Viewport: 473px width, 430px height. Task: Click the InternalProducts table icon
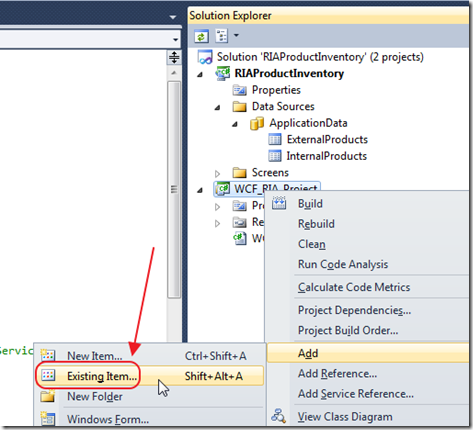275,156
